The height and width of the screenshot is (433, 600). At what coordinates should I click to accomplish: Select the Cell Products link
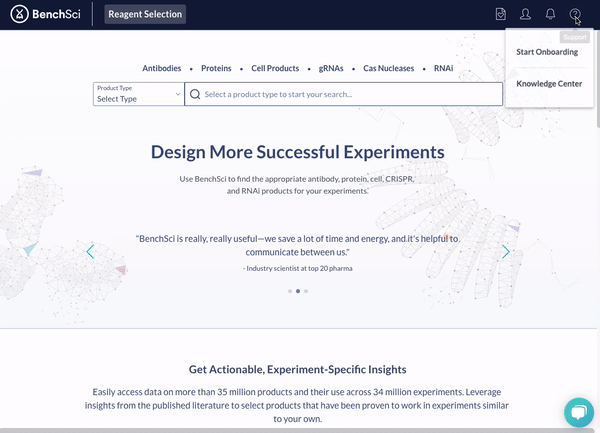tap(275, 68)
